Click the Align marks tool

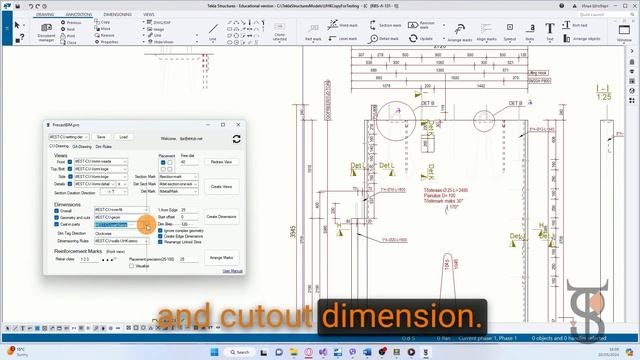(486, 32)
